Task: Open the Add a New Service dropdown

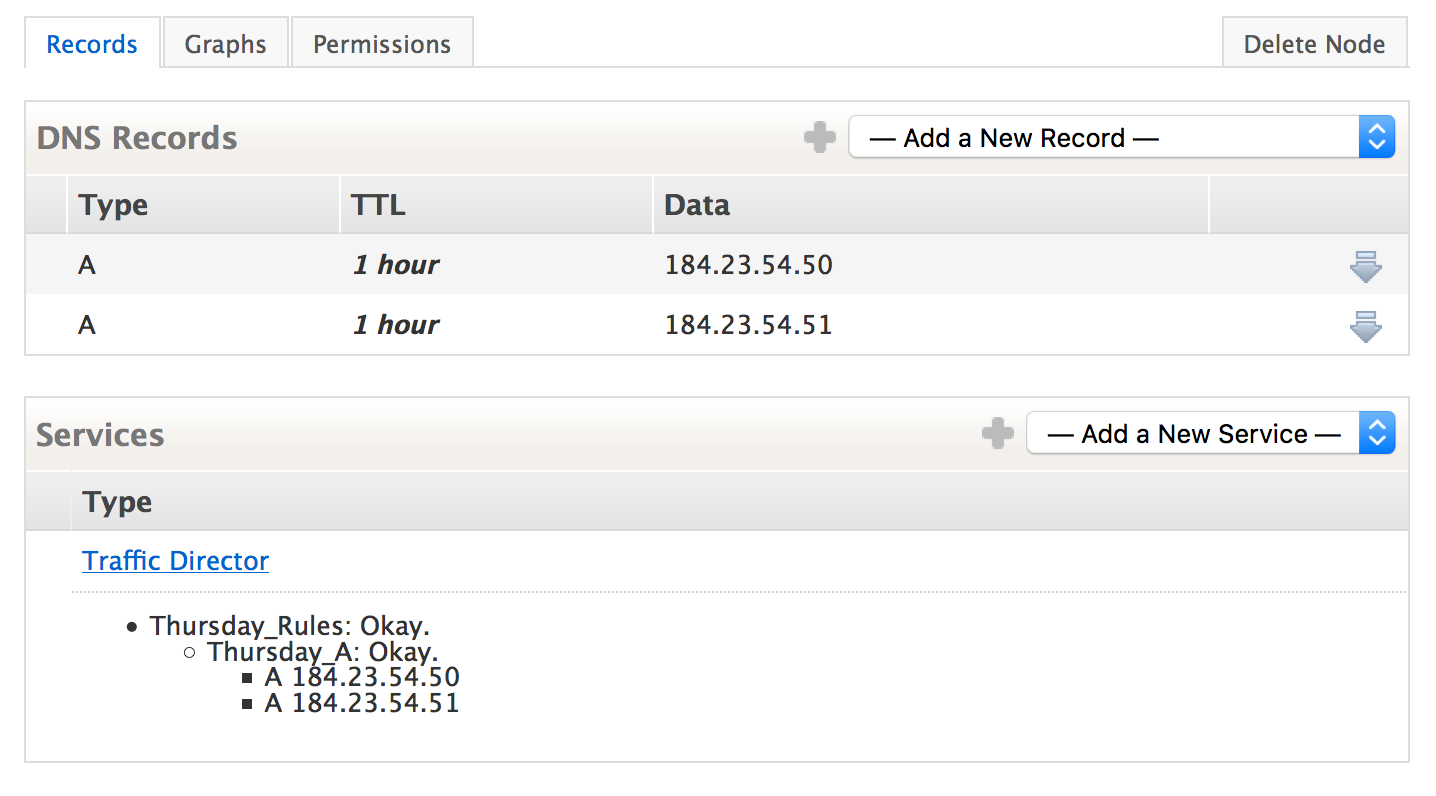Action: click(1210, 434)
